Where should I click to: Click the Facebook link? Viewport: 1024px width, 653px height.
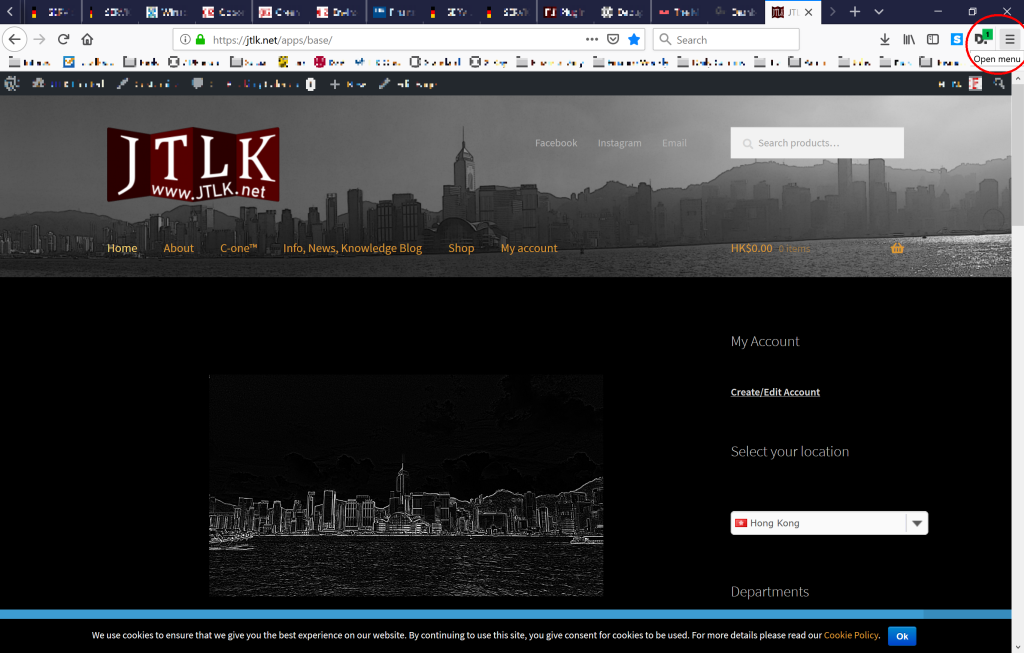[x=556, y=143]
